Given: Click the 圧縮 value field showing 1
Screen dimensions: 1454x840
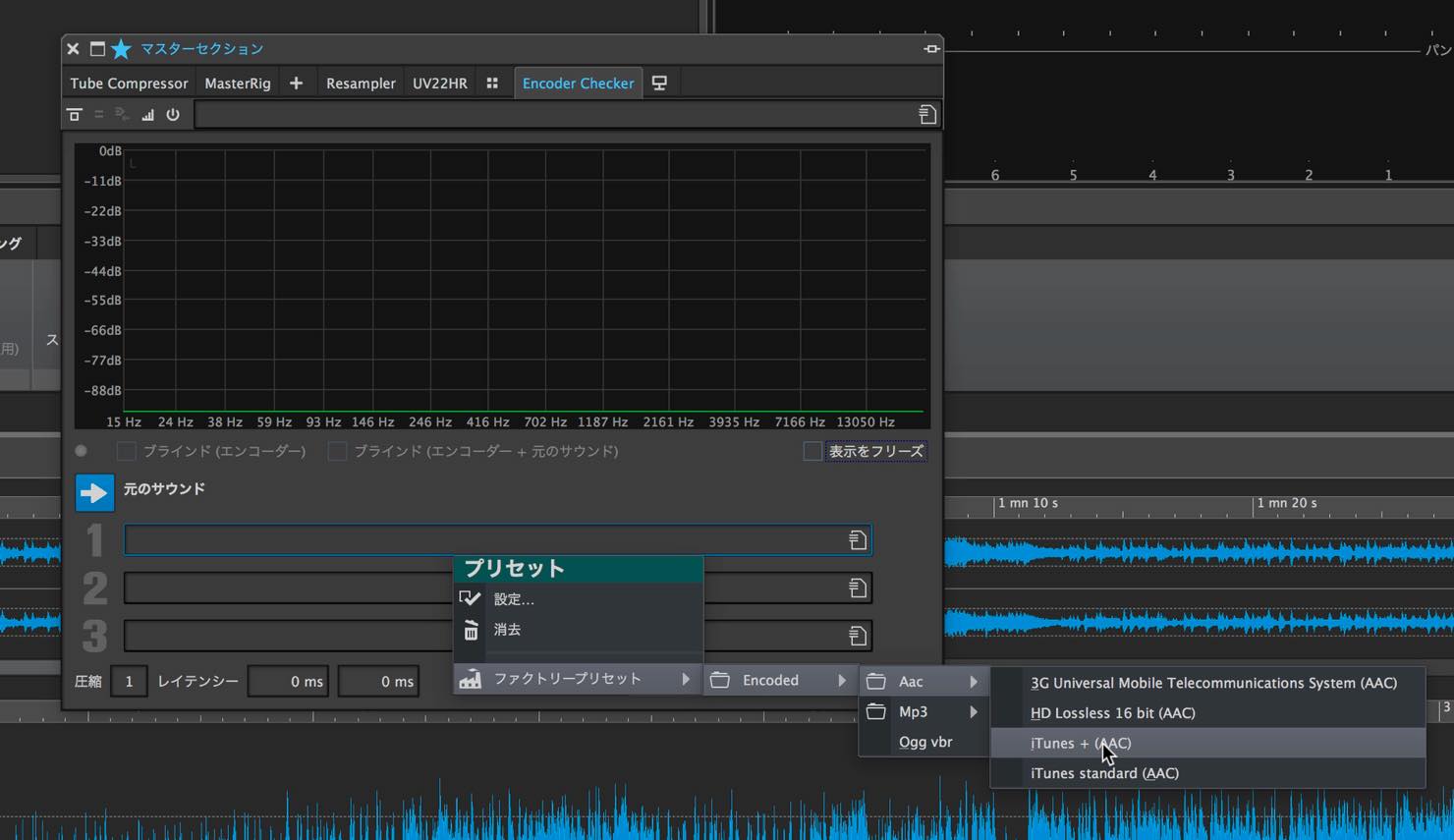Looking at the screenshot, I should (x=129, y=681).
